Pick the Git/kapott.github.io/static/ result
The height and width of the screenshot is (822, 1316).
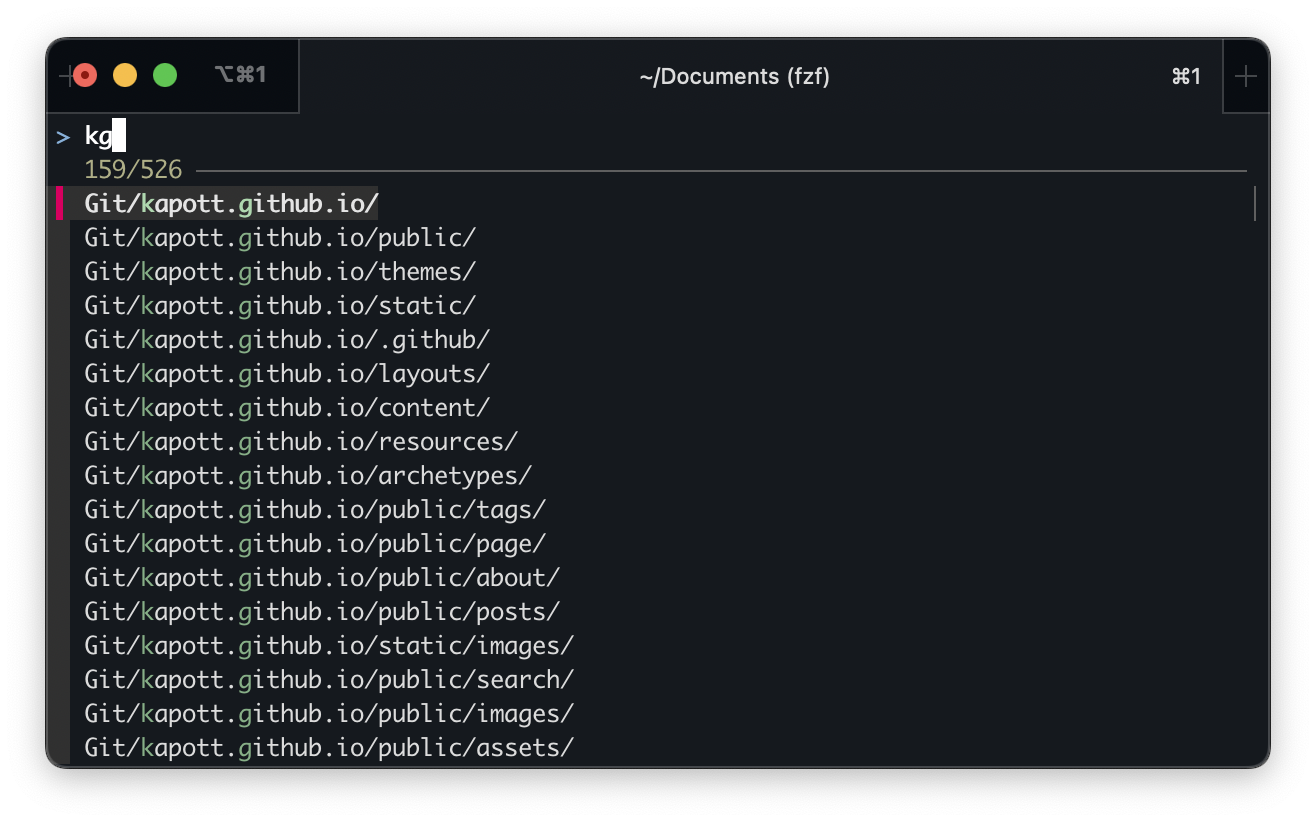pos(280,306)
